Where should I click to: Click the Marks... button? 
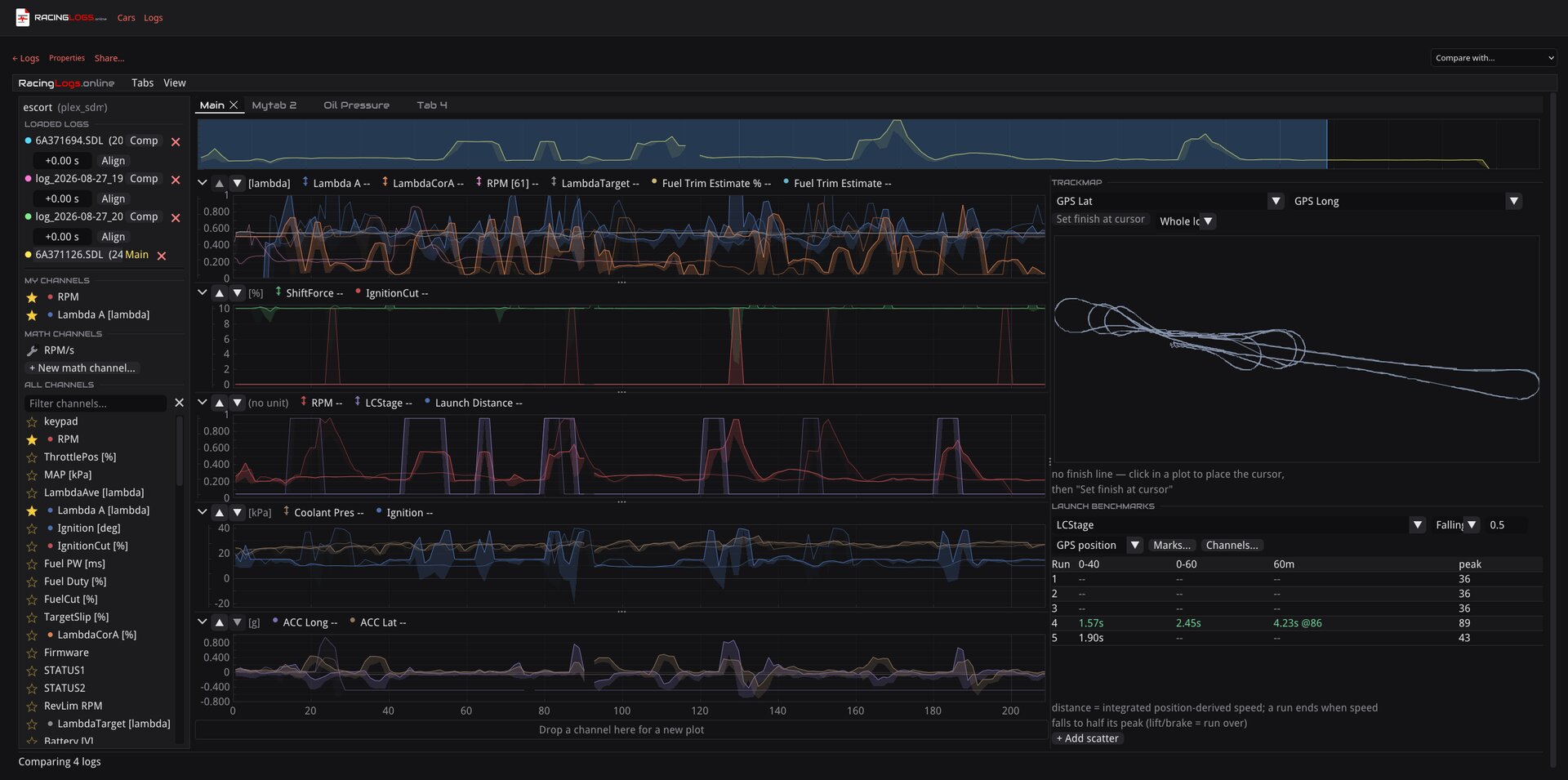(1171, 546)
